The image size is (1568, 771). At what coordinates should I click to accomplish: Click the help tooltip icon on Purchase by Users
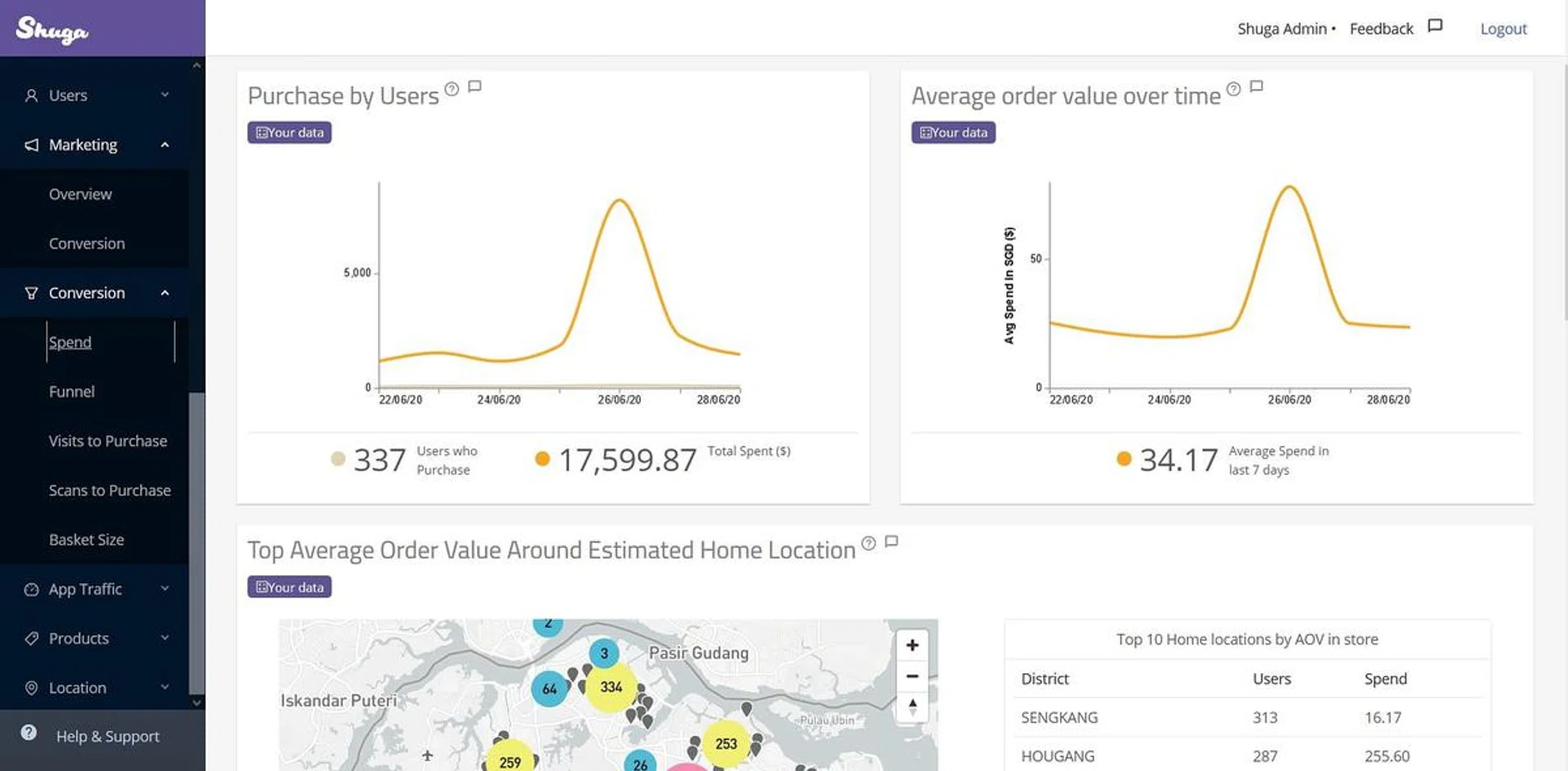451,90
